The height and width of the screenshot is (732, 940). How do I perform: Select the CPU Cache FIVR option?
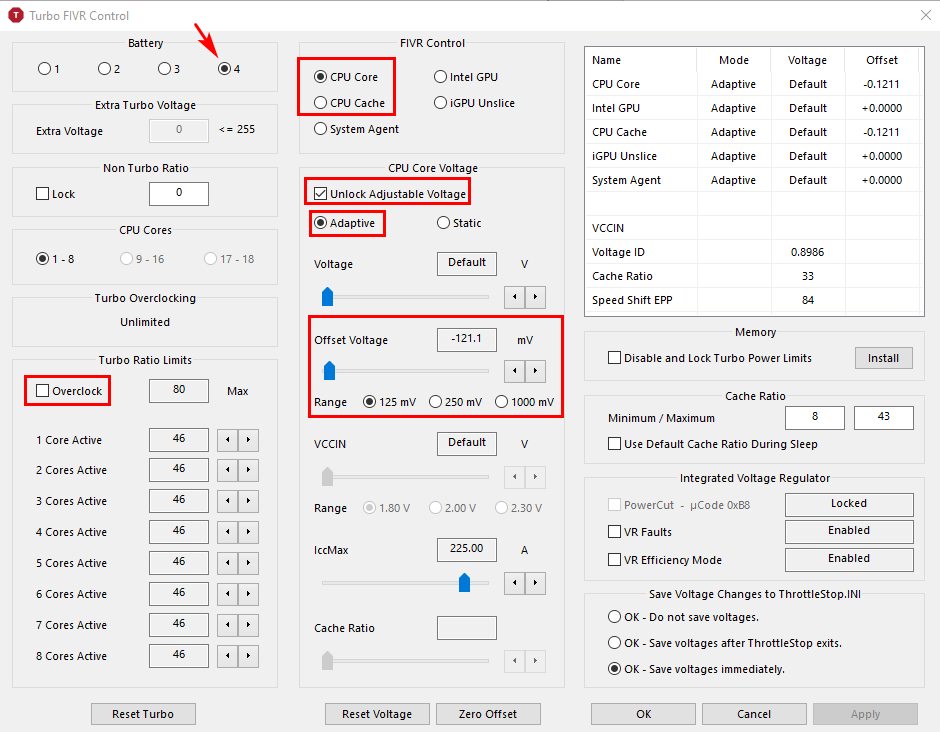[x=350, y=103]
